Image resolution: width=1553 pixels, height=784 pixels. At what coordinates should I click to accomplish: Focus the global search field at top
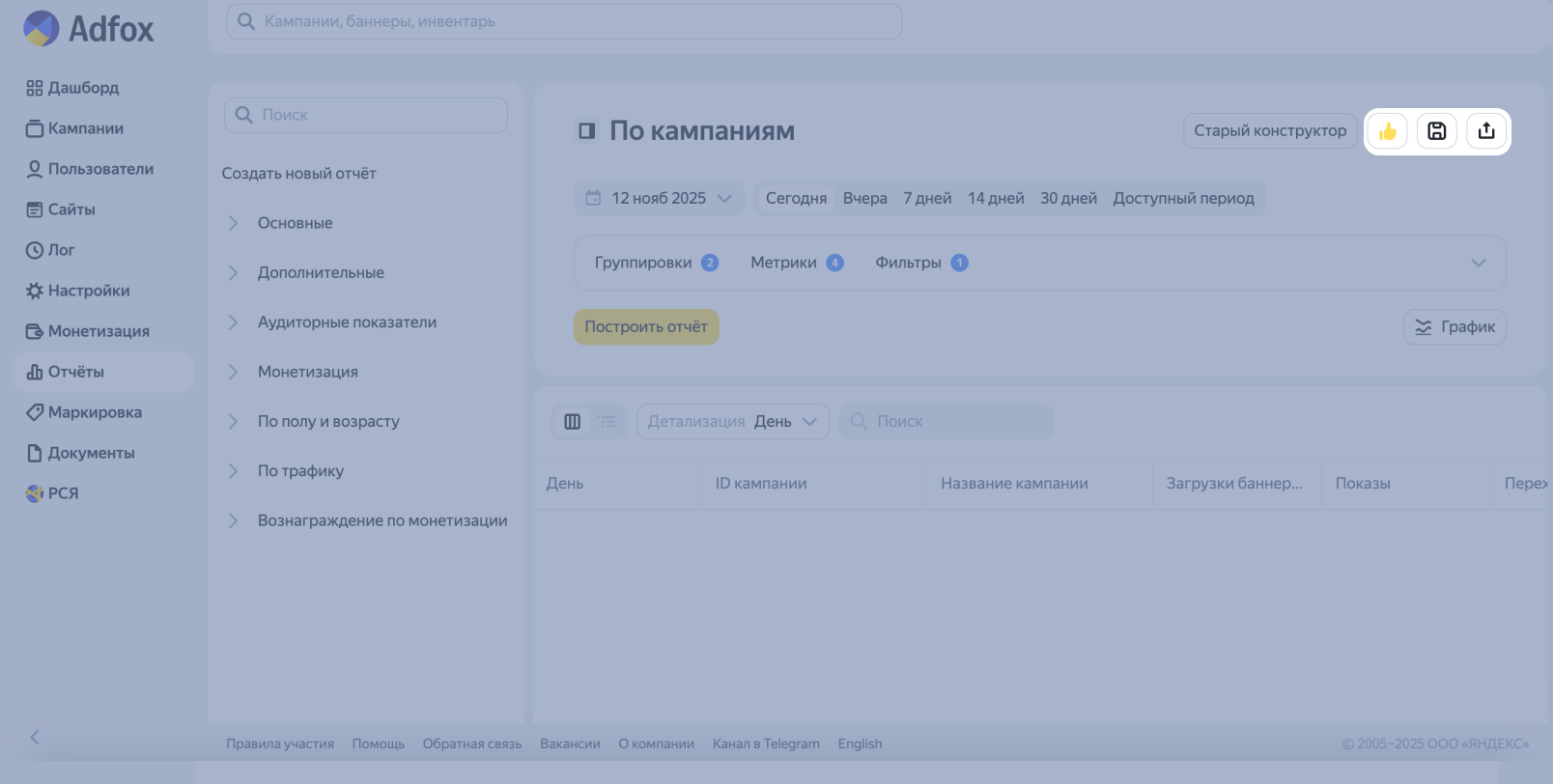tap(564, 21)
